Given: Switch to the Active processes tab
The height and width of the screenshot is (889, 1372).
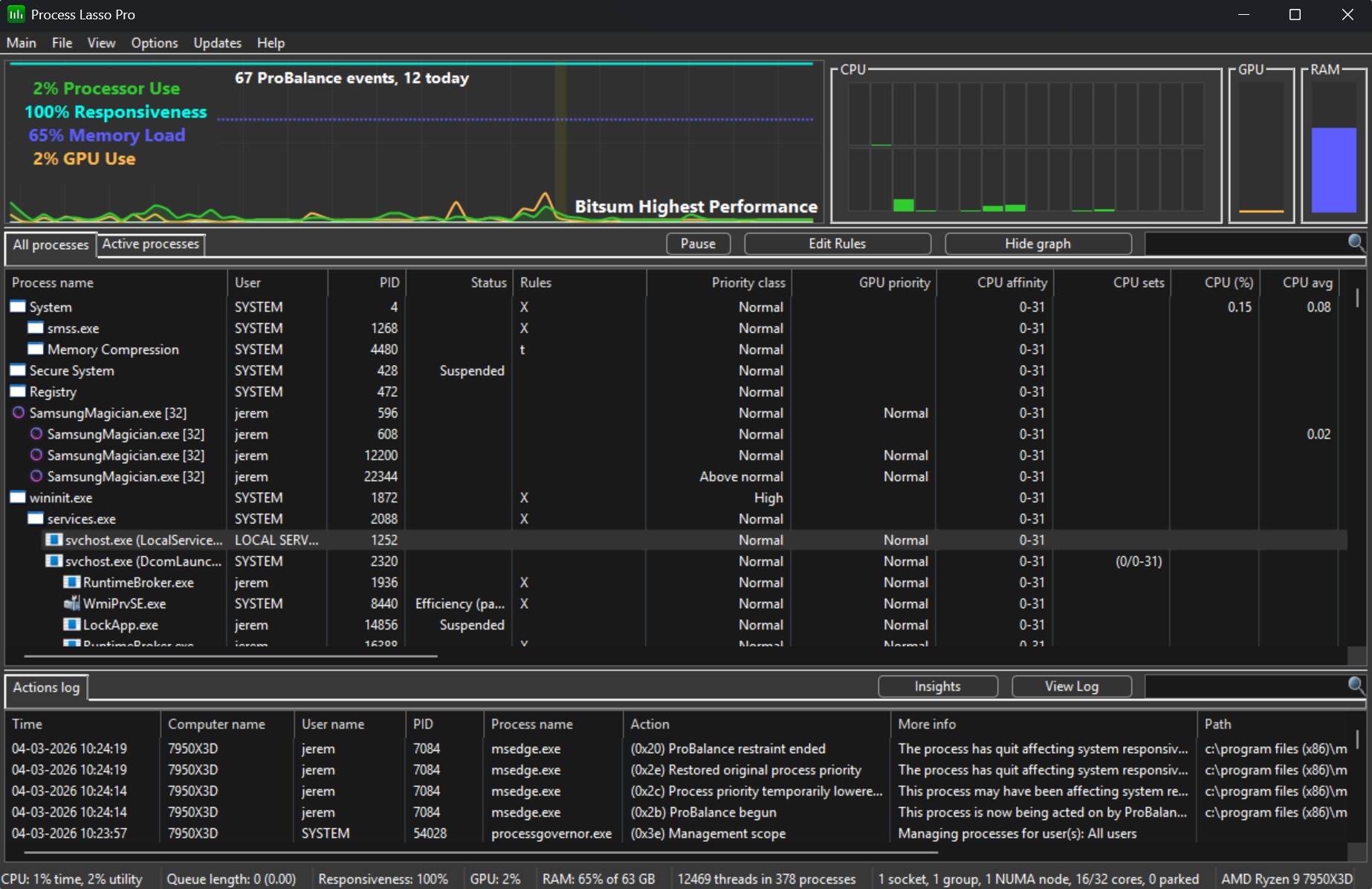Looking at the screenshot, I should (x=150, y=244).
